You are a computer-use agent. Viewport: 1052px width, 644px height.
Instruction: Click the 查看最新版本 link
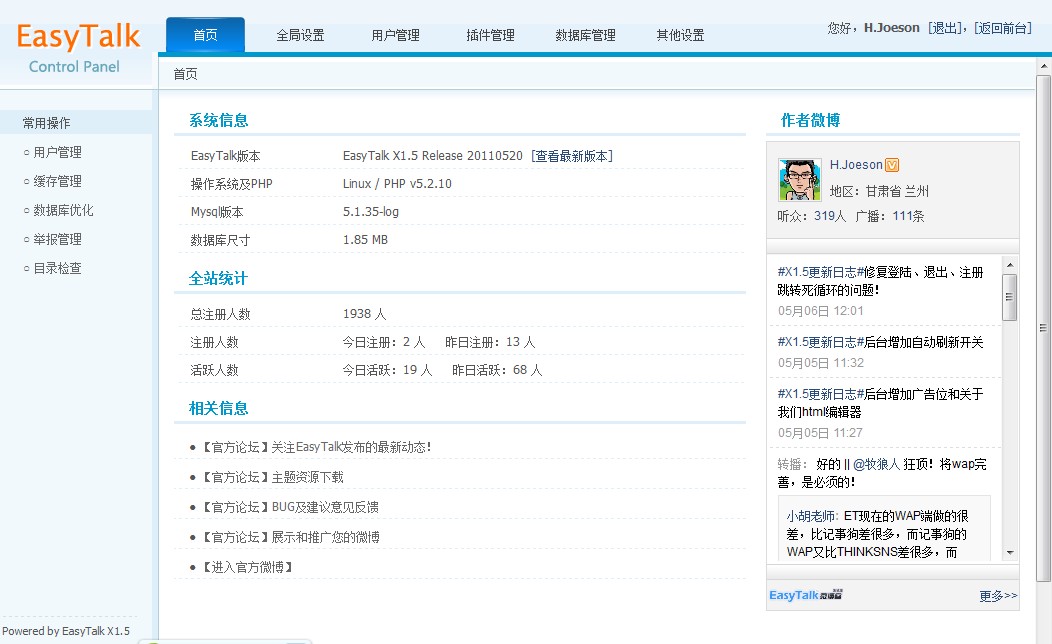pos(571,156)
